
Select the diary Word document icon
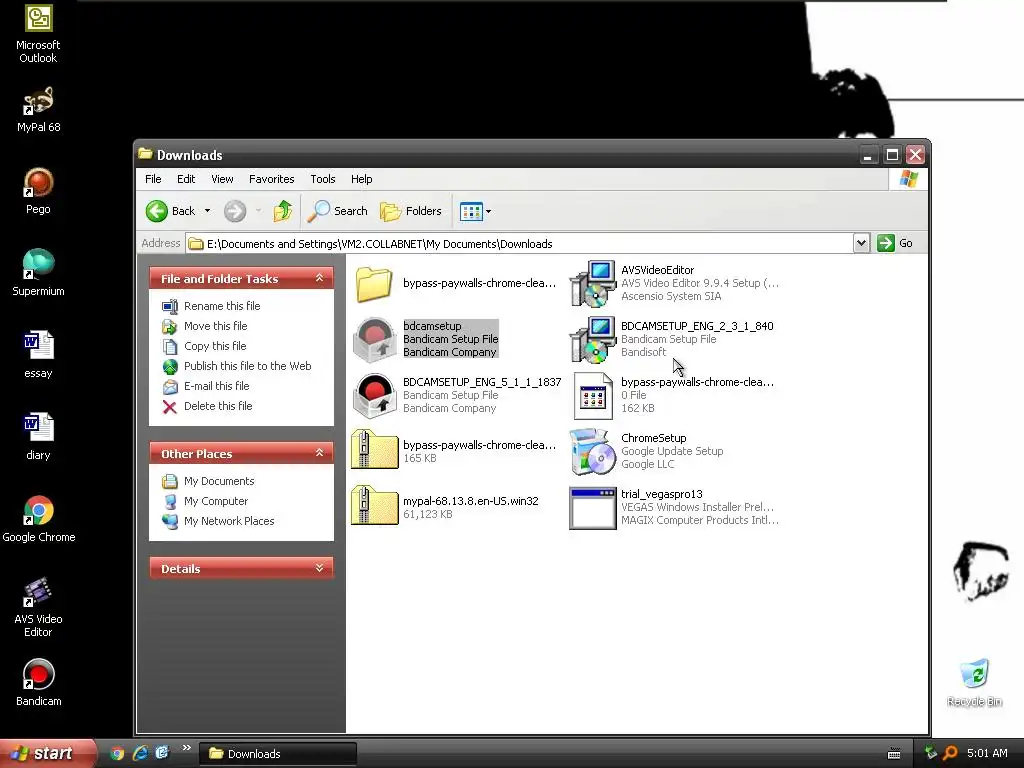[x=38, y=436]
